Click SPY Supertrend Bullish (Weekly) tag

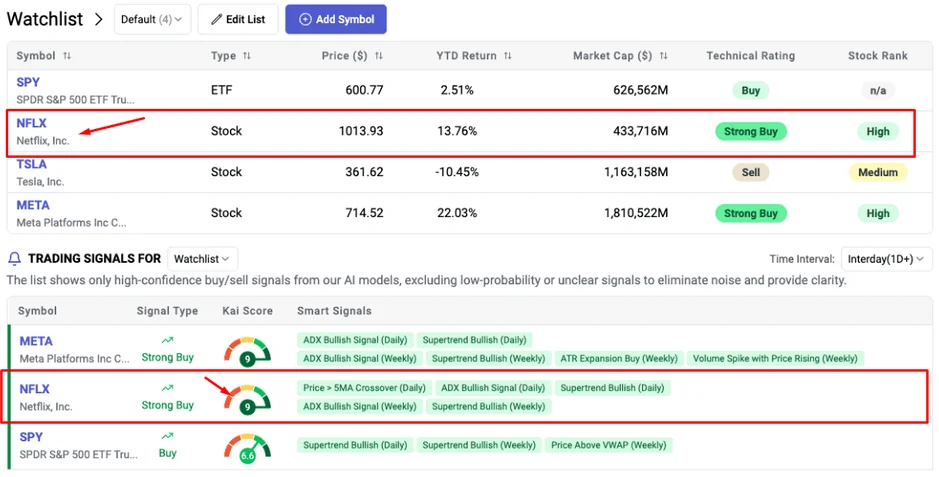coord(479,445)
